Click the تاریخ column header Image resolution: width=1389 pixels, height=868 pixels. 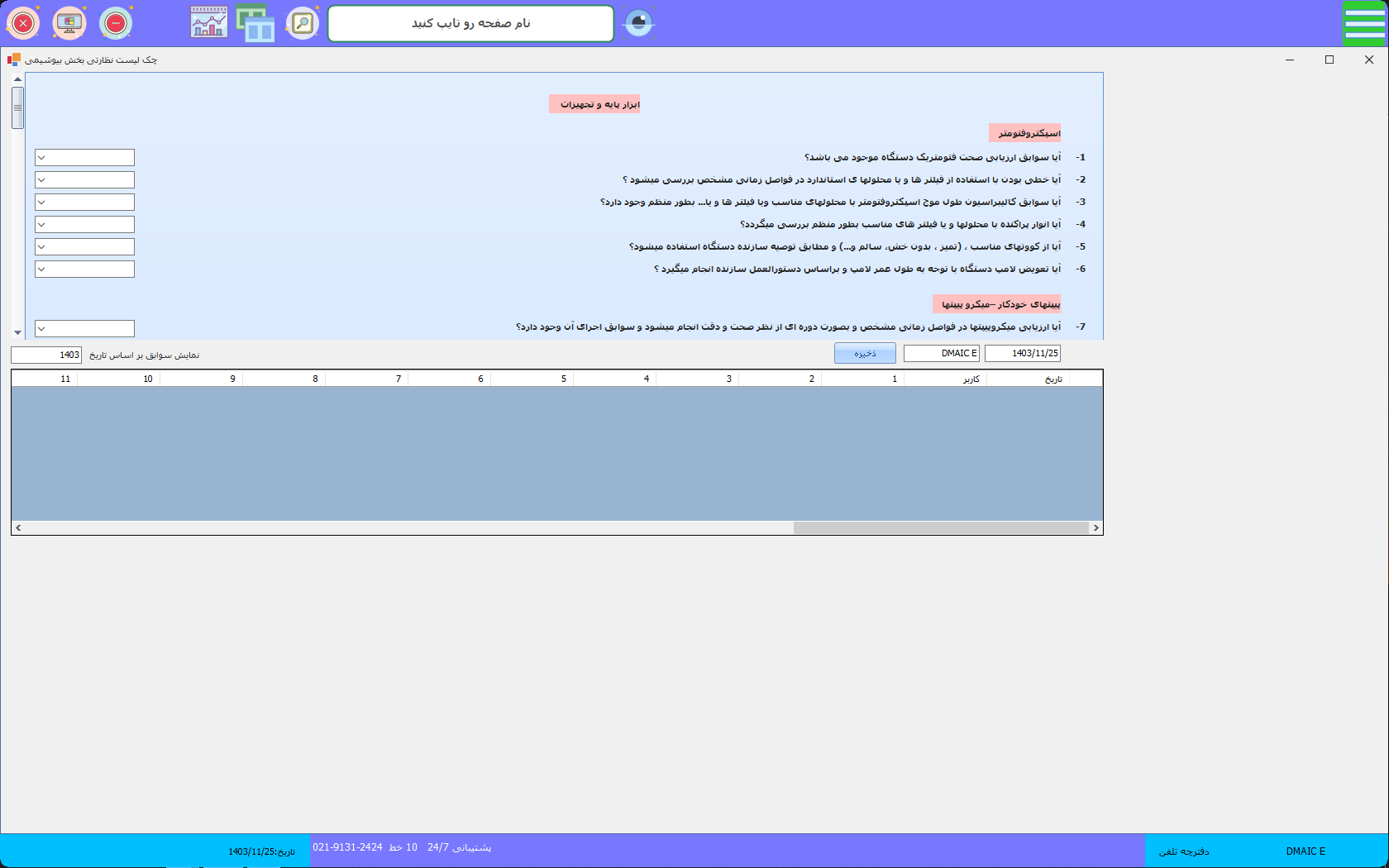[1028, 379]
